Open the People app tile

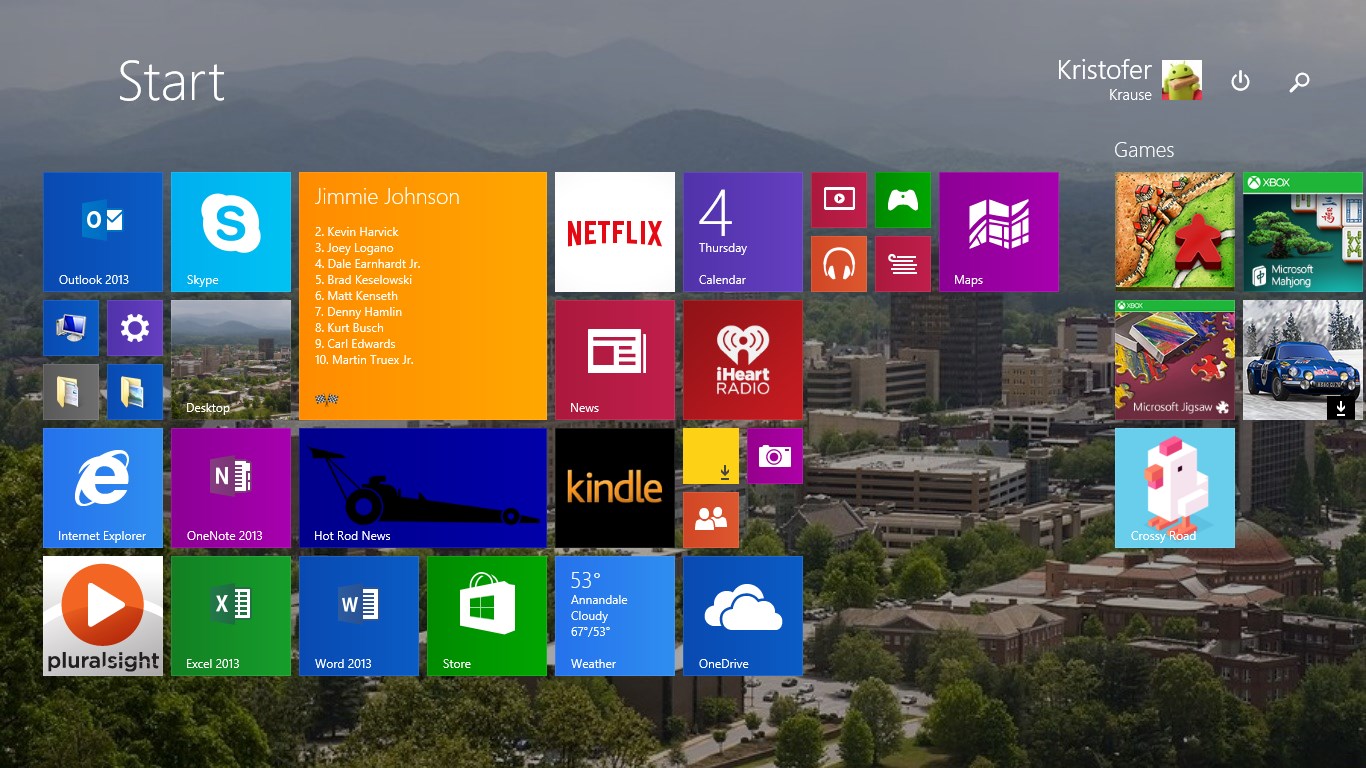711,520
